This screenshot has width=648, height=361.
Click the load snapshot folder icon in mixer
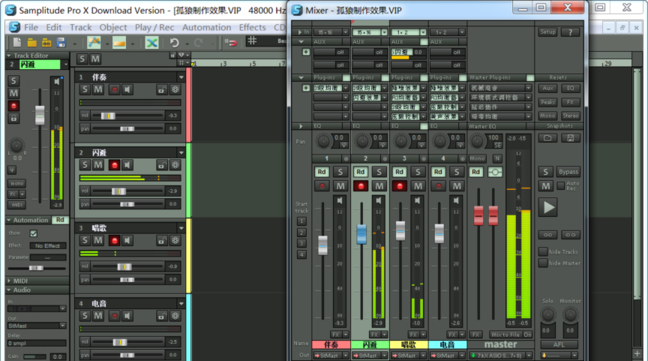(548, 138)
